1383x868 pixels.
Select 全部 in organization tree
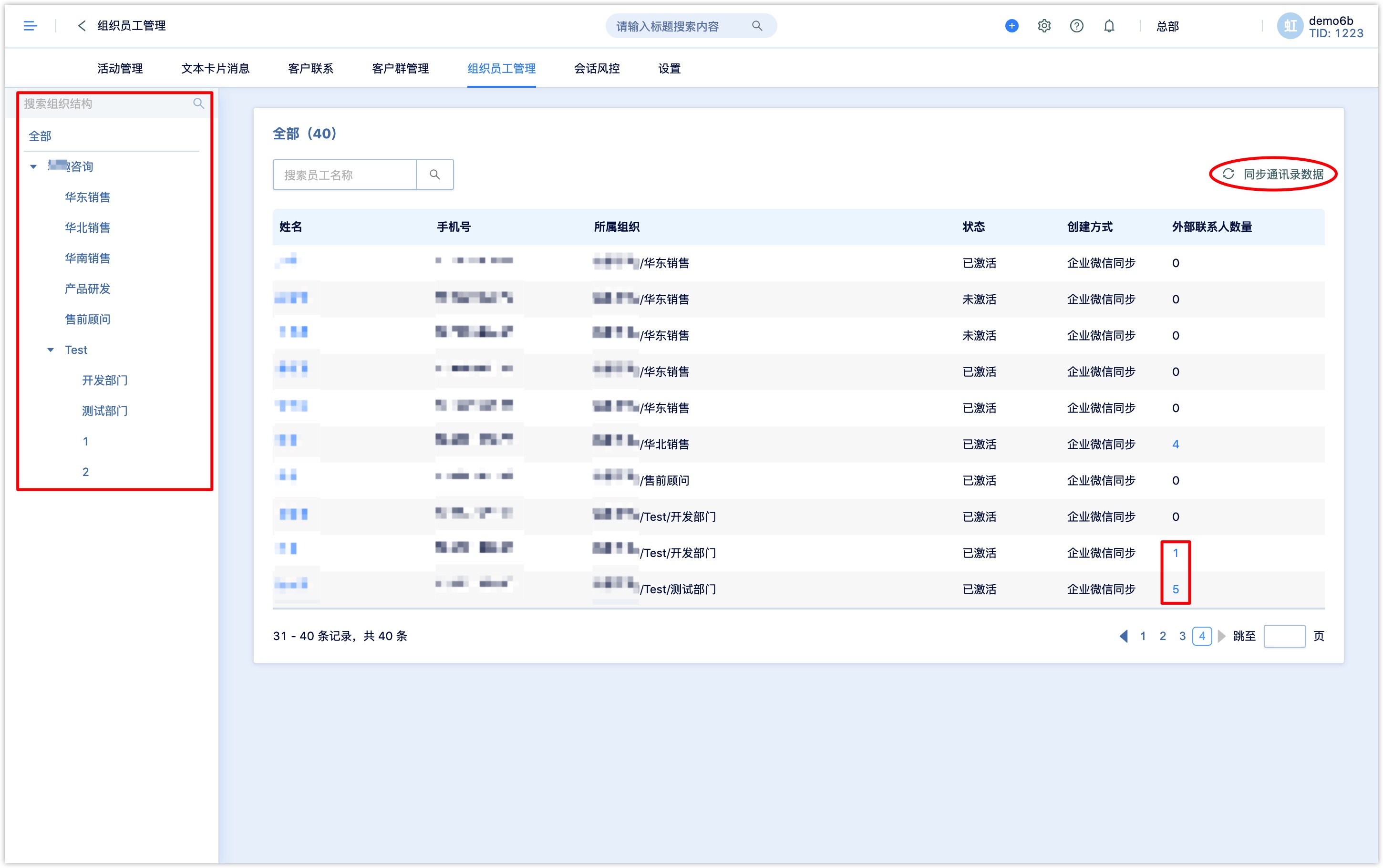tap(40, 136)
